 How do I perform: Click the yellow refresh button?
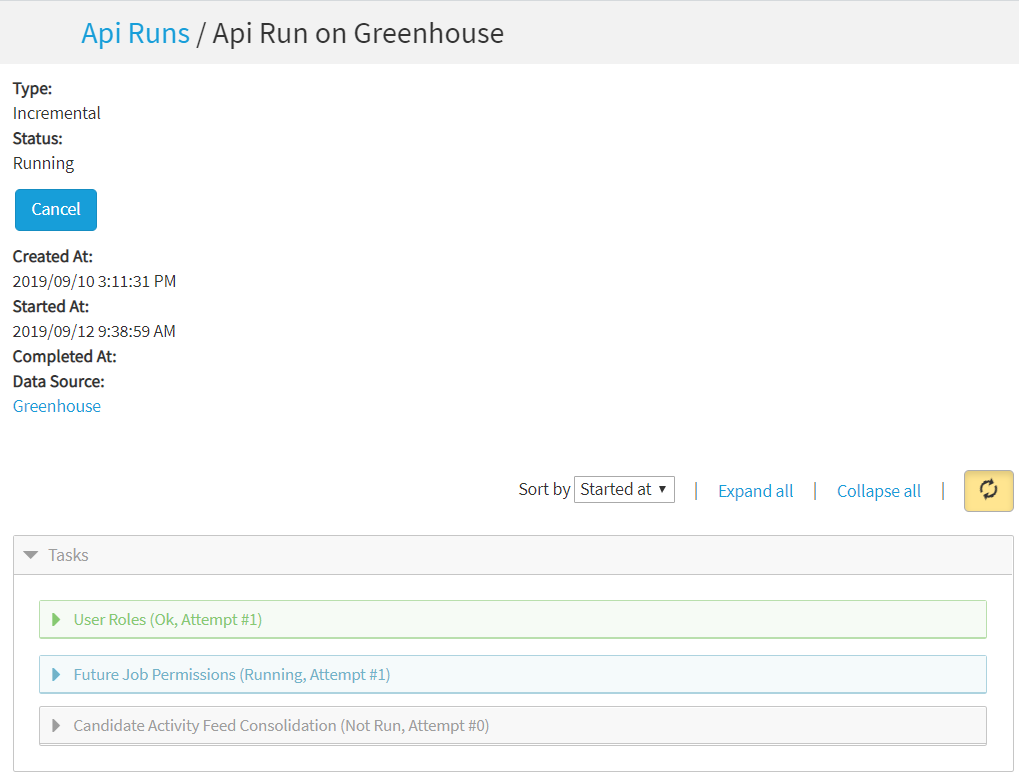point(988,491)
